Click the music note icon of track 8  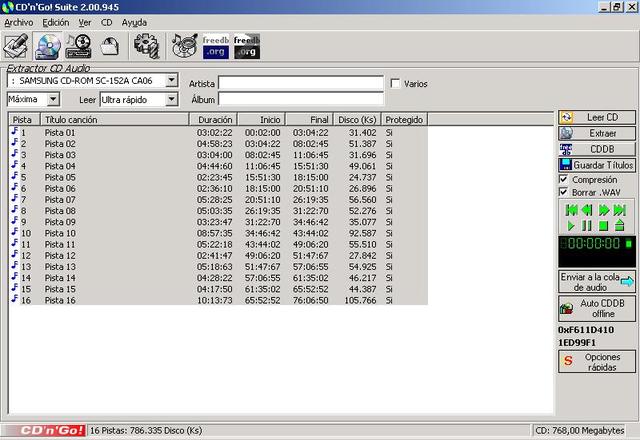(x=15, y=209)
